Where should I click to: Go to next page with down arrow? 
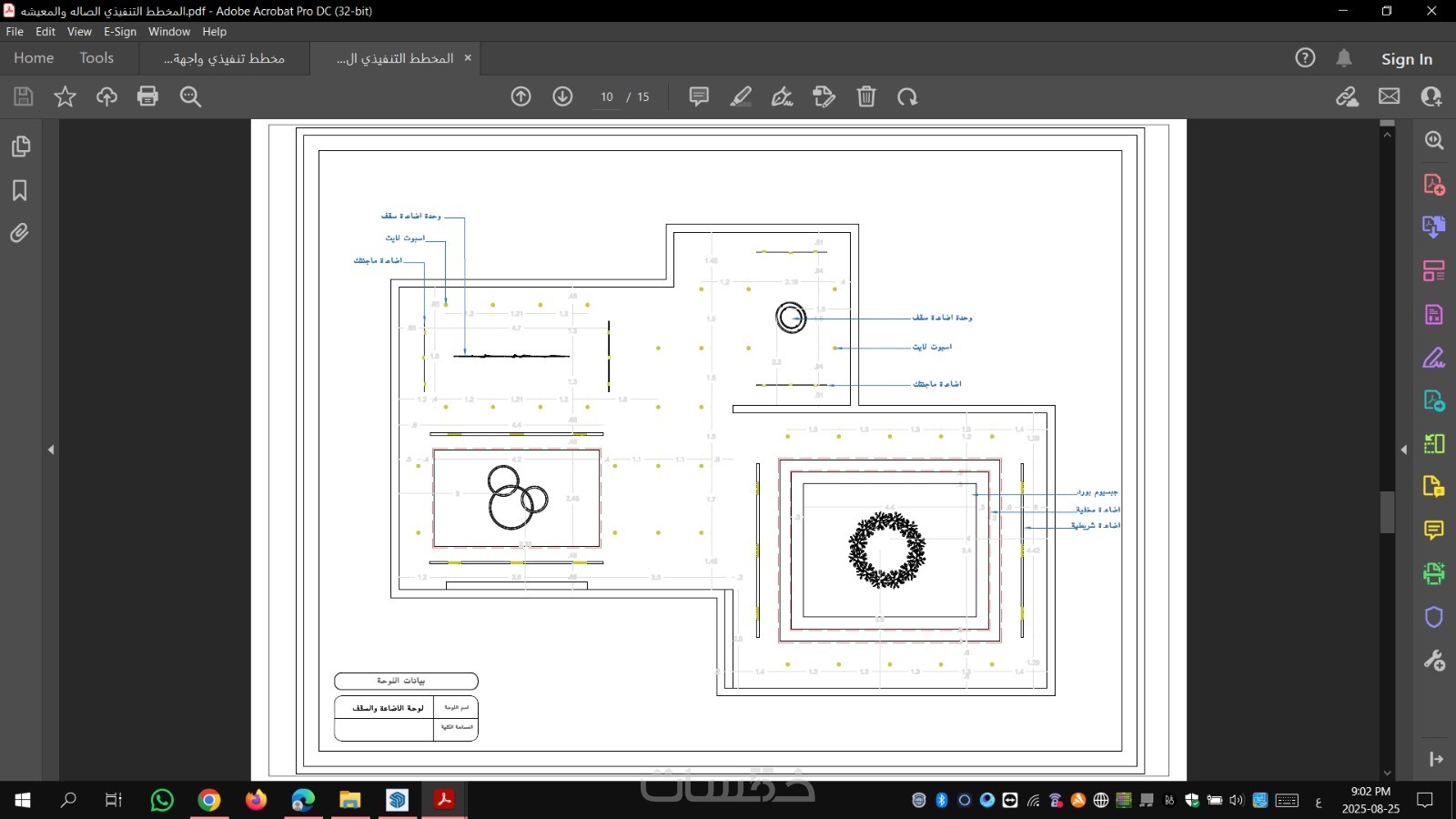[x=562, y=96]
